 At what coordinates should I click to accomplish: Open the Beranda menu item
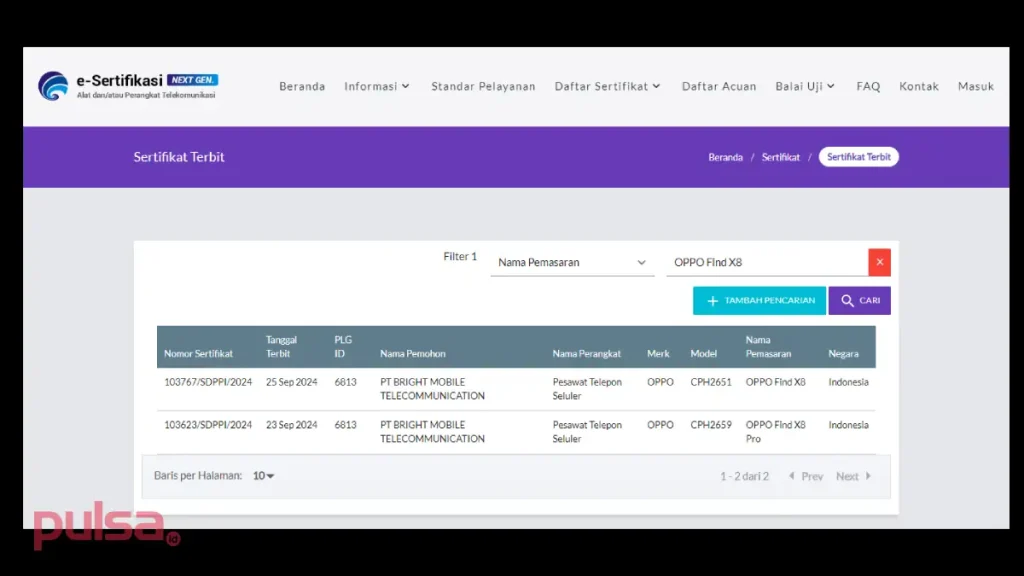click(x=302, y=86)
